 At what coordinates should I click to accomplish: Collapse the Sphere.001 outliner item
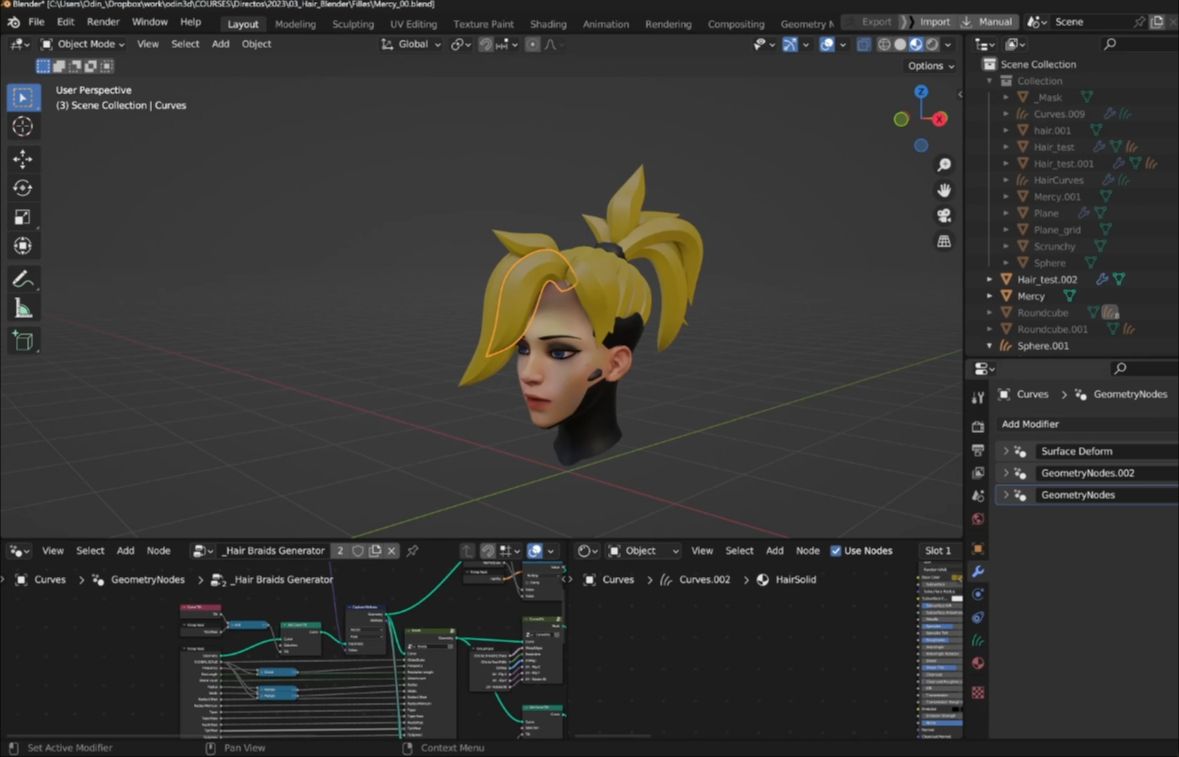coord(990,346)
